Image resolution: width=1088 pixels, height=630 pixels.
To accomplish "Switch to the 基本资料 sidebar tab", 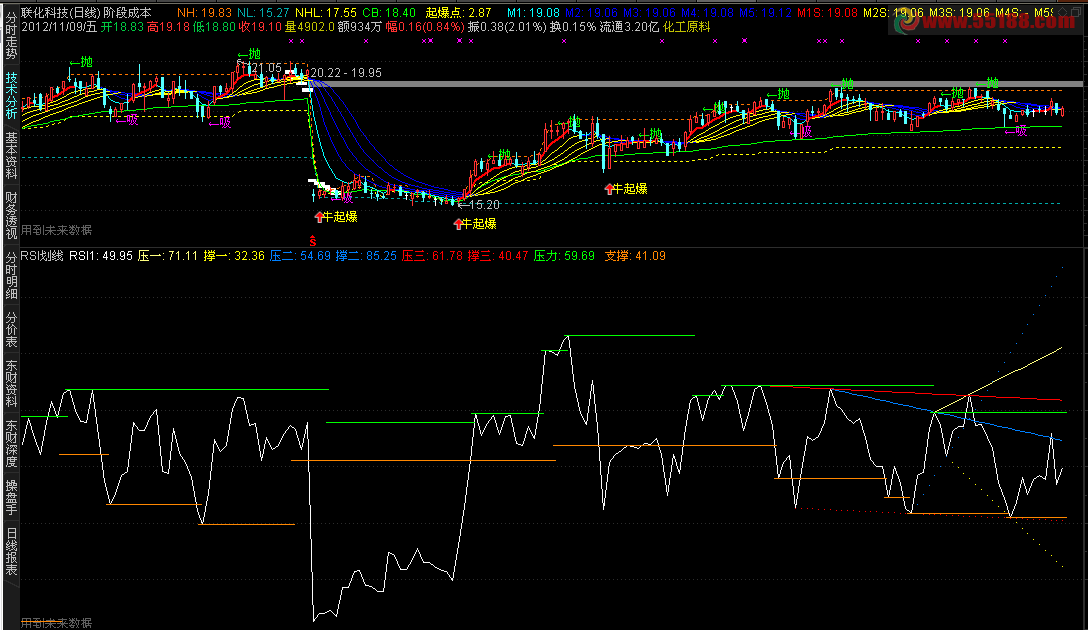I will pyautogui.click(x=11, y=156).
